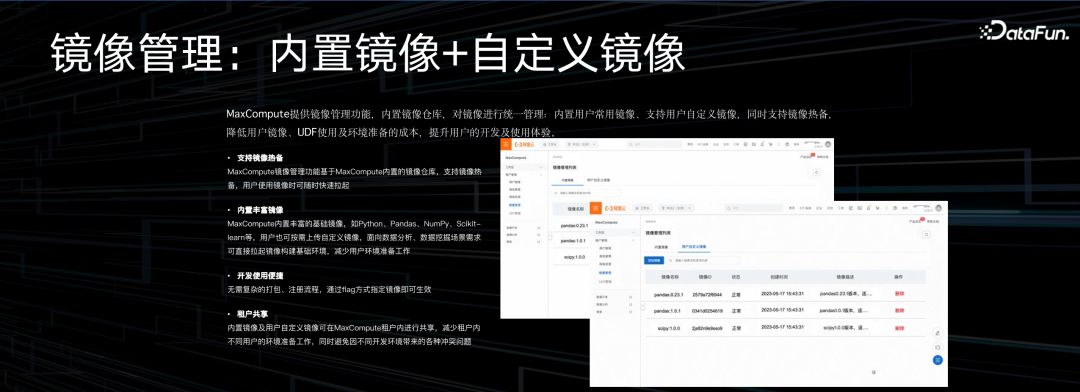Open the orange hamburger menu in back console window

tap(506, 144)
